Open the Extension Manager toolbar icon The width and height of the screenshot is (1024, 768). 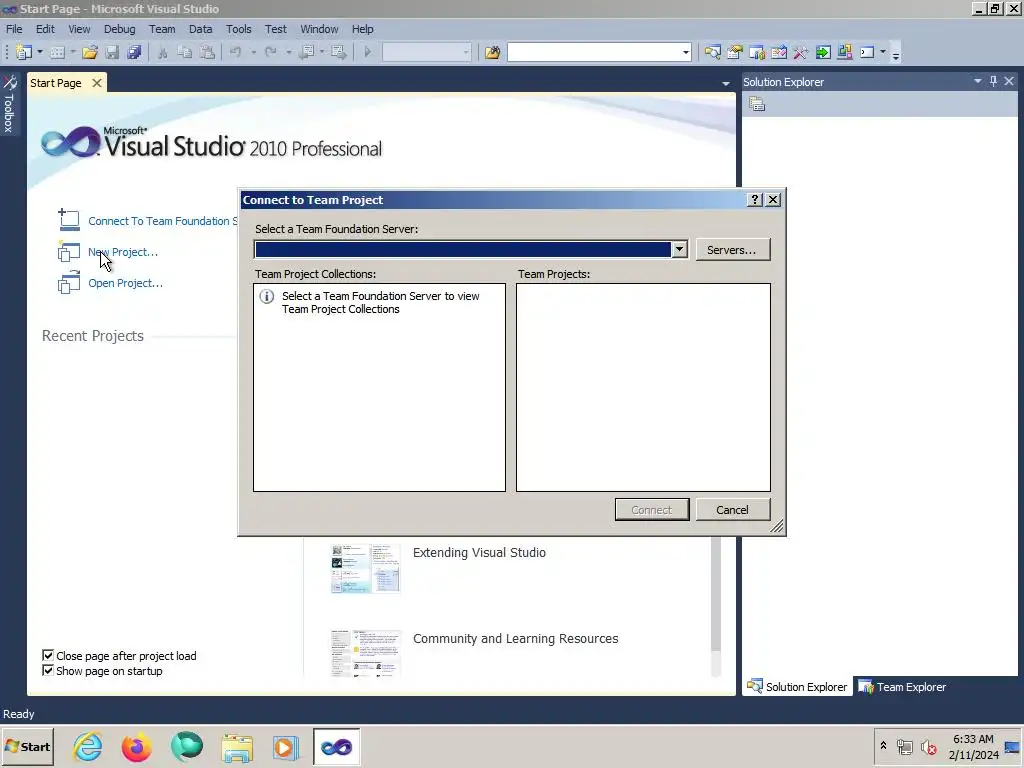(x=845, y=52)
